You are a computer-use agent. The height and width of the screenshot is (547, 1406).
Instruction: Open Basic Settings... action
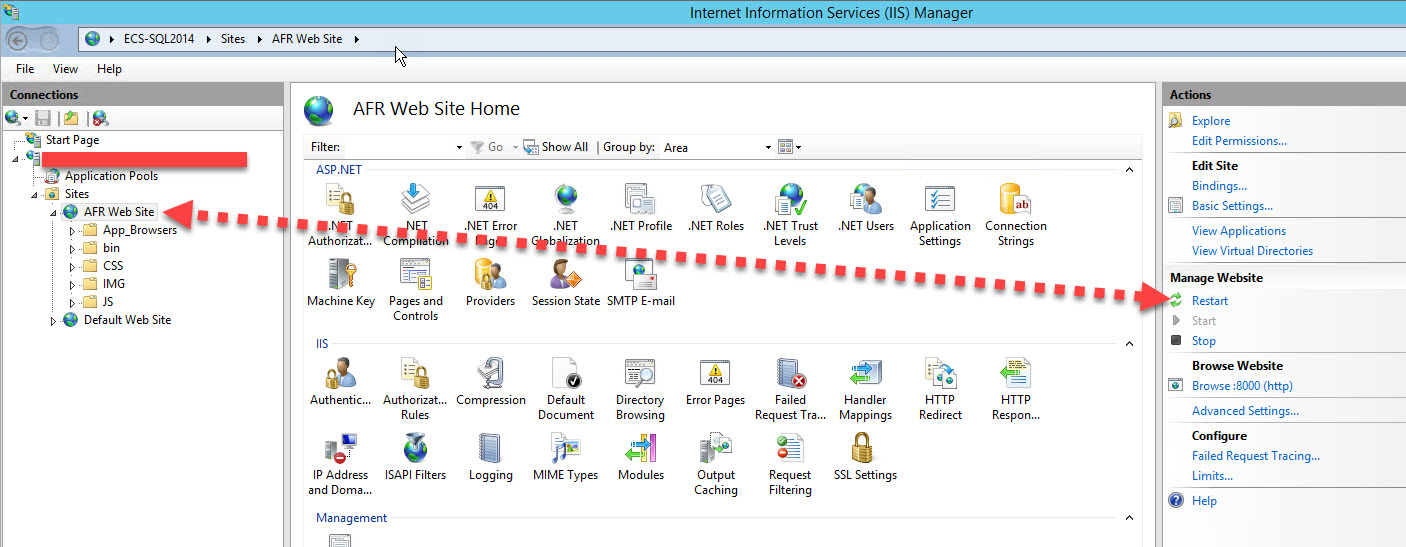click(x=1232, y=206)
